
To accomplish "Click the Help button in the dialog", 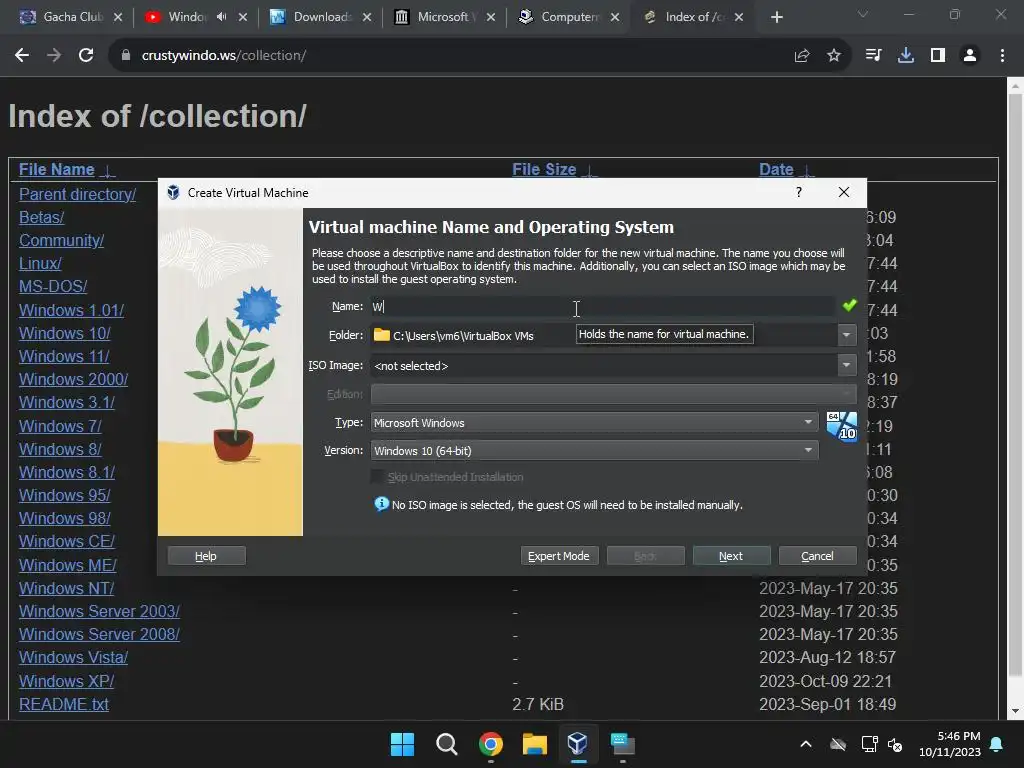I will pos(206,556).
